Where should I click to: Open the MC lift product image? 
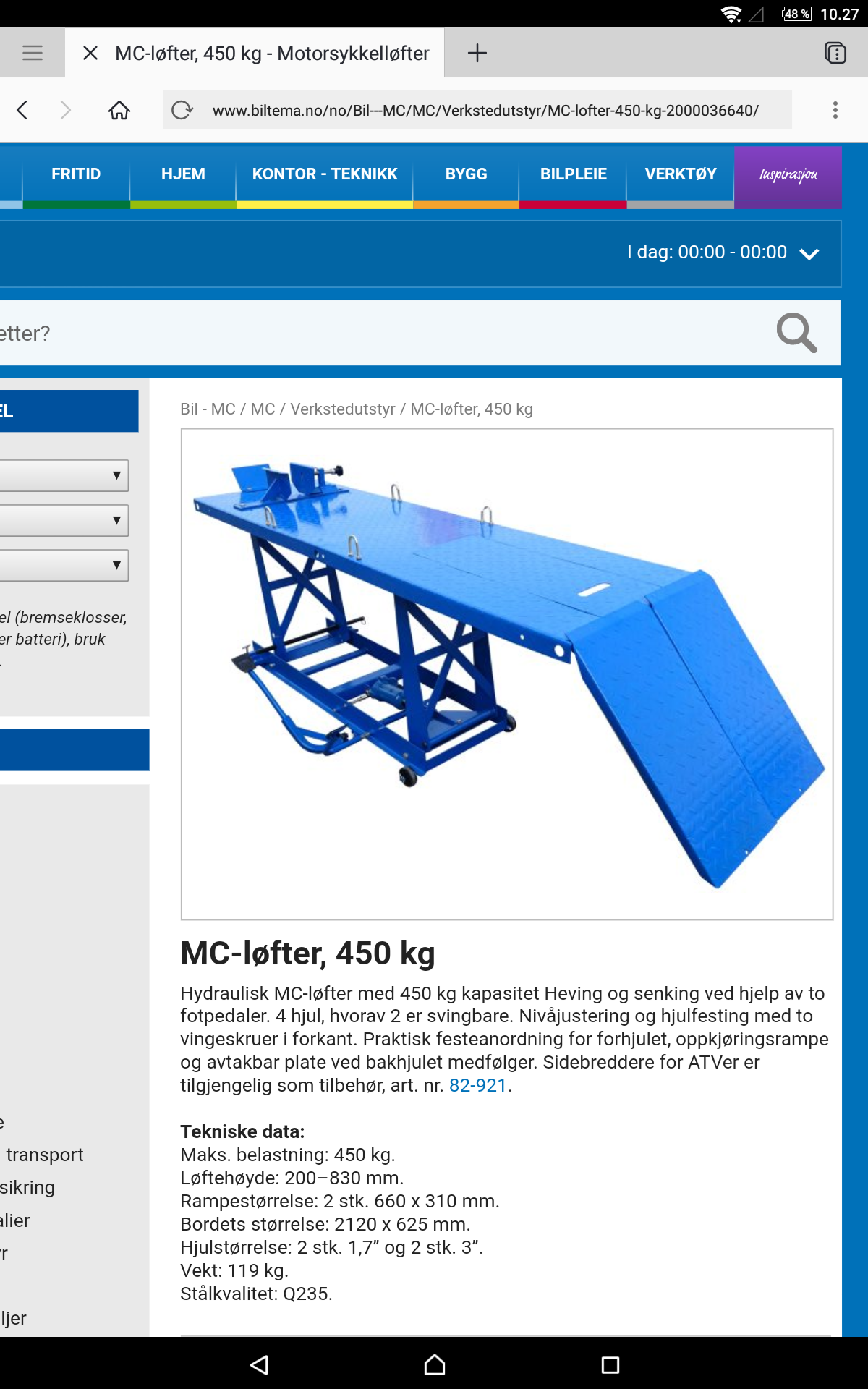(506, 674)
